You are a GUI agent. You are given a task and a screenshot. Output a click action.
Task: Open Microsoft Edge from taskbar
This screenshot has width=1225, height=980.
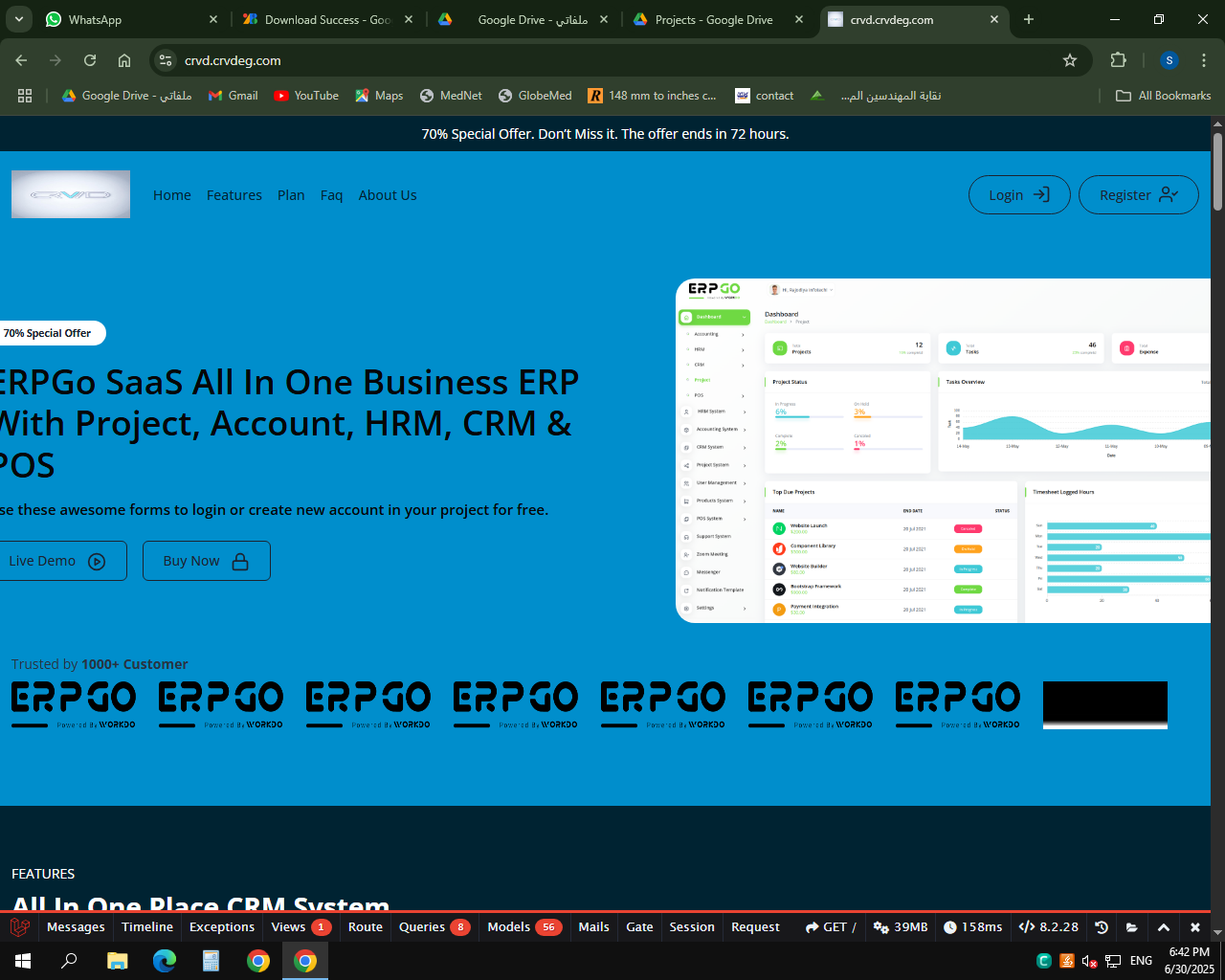pos(165,960)
